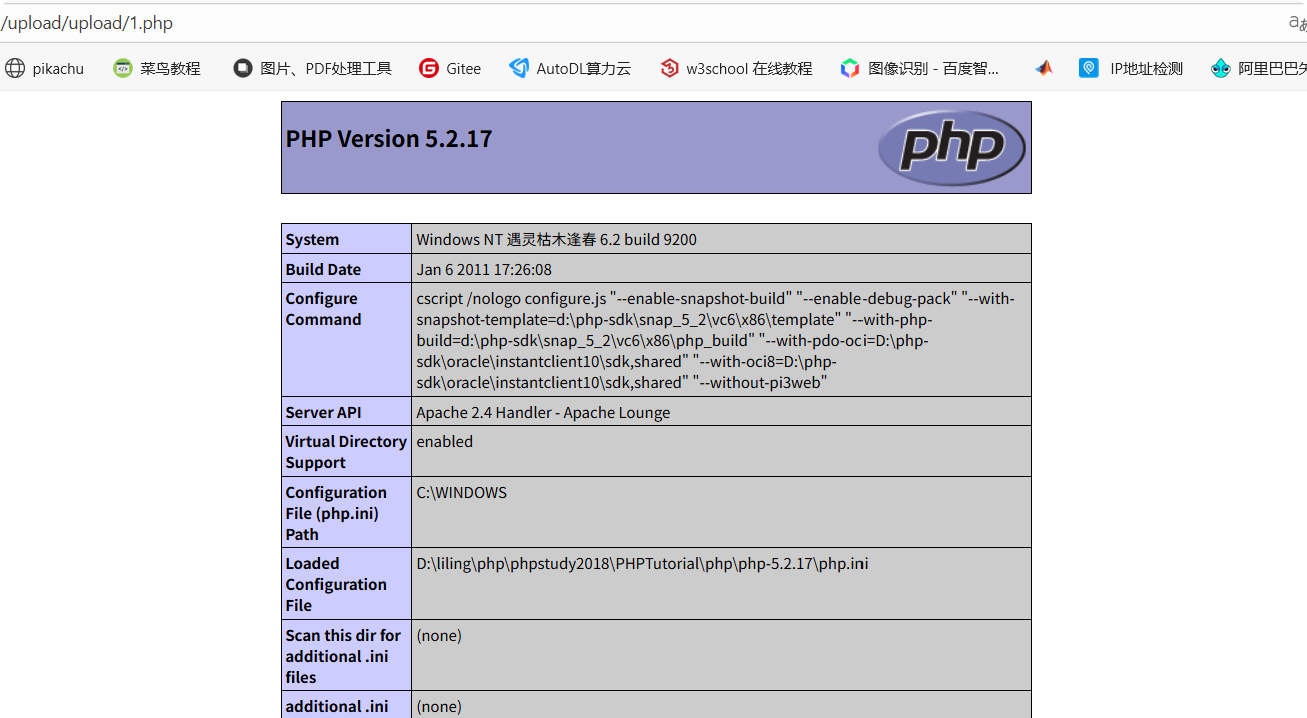Click the w3school 在线教程 bookmark icon

[x=669, y=68]
